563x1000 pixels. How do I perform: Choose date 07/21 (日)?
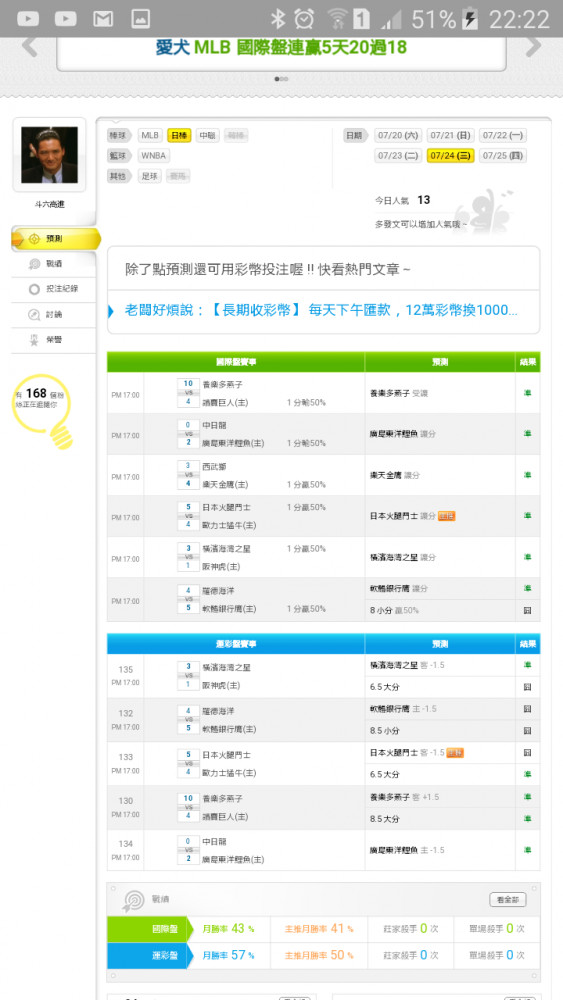450,135
